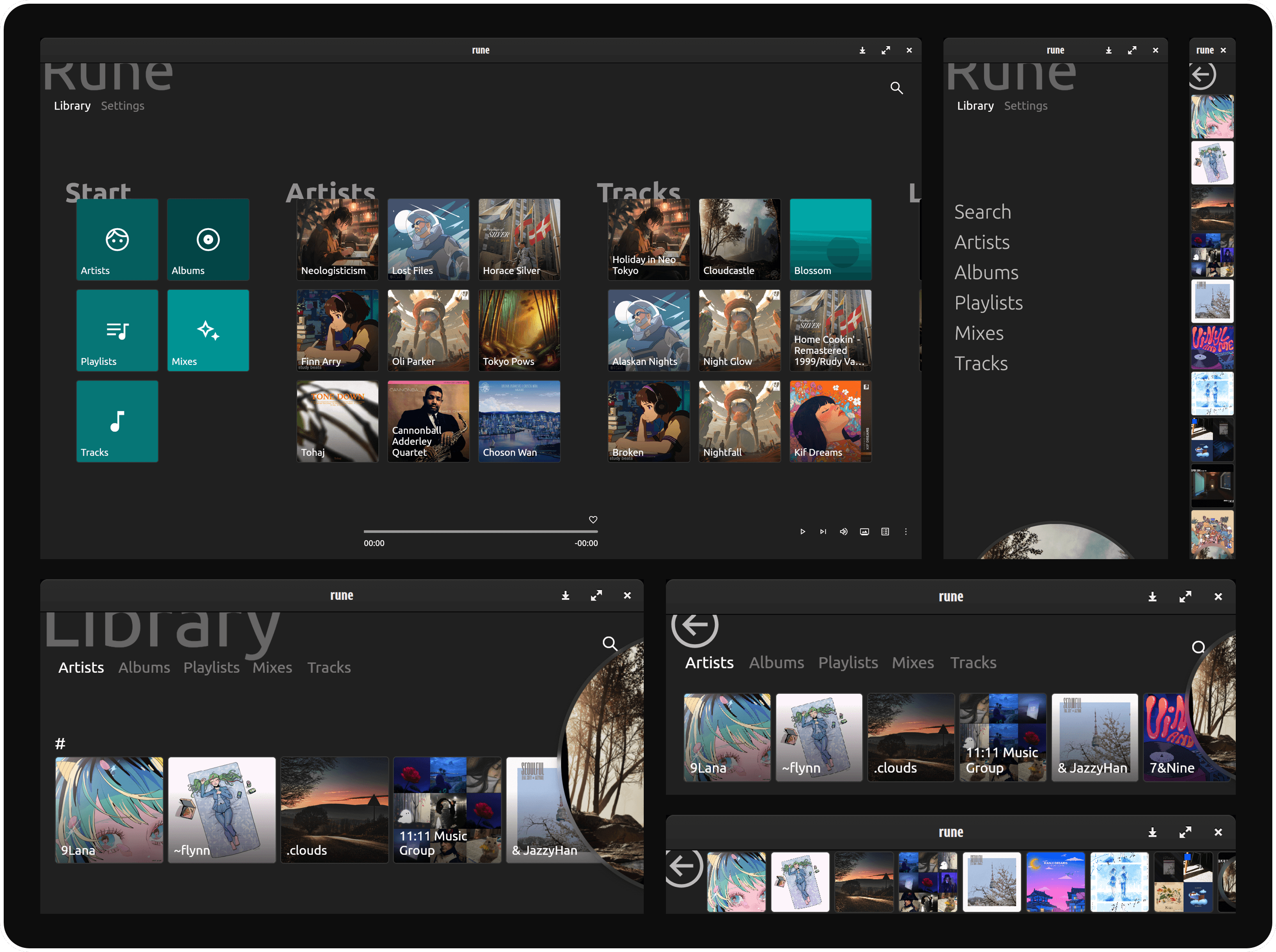The image size is (1276, 952).
Task: Open the Mixes tile in Start
Action: 208,330
